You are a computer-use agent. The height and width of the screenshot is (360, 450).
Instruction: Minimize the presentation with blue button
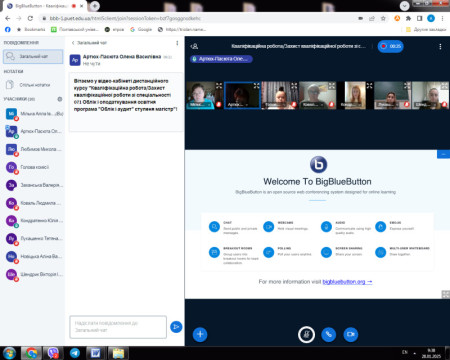click(x=443, y=154)
